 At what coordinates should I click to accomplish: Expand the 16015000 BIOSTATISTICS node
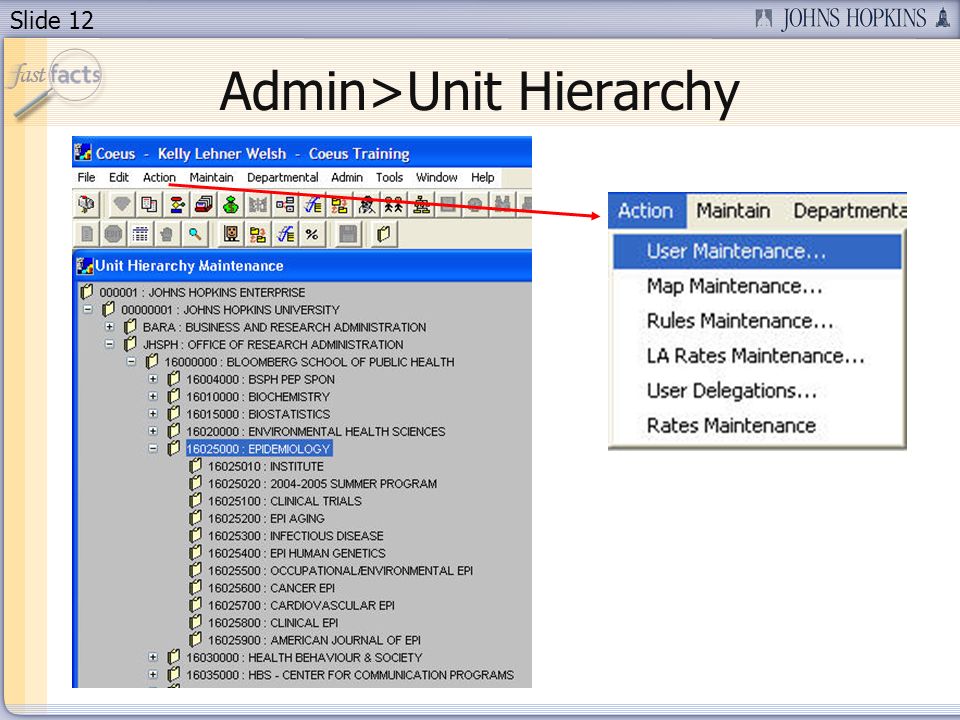(153, 414)
